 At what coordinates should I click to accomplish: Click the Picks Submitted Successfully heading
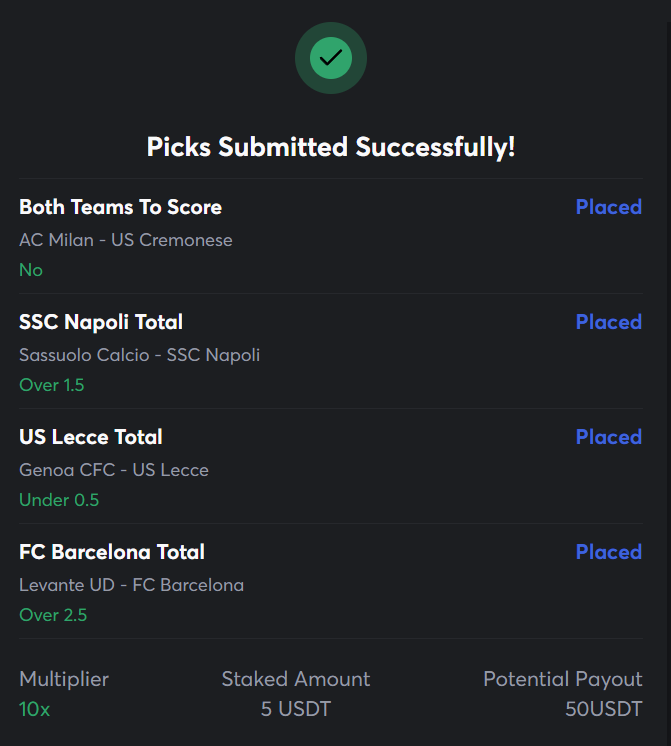[331, 147]
